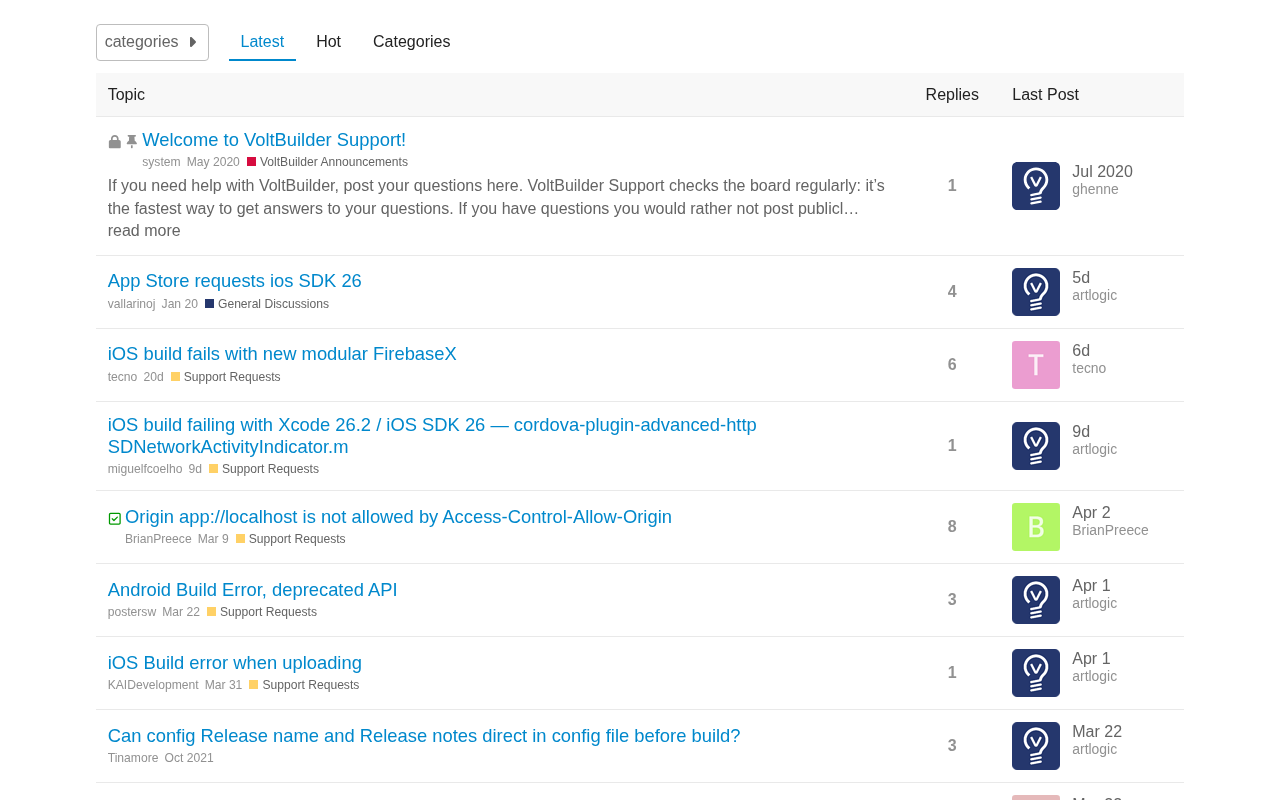Click ghenne username under Jul 2020
Screen dimensions: 1280x800
pos(1095,189)
